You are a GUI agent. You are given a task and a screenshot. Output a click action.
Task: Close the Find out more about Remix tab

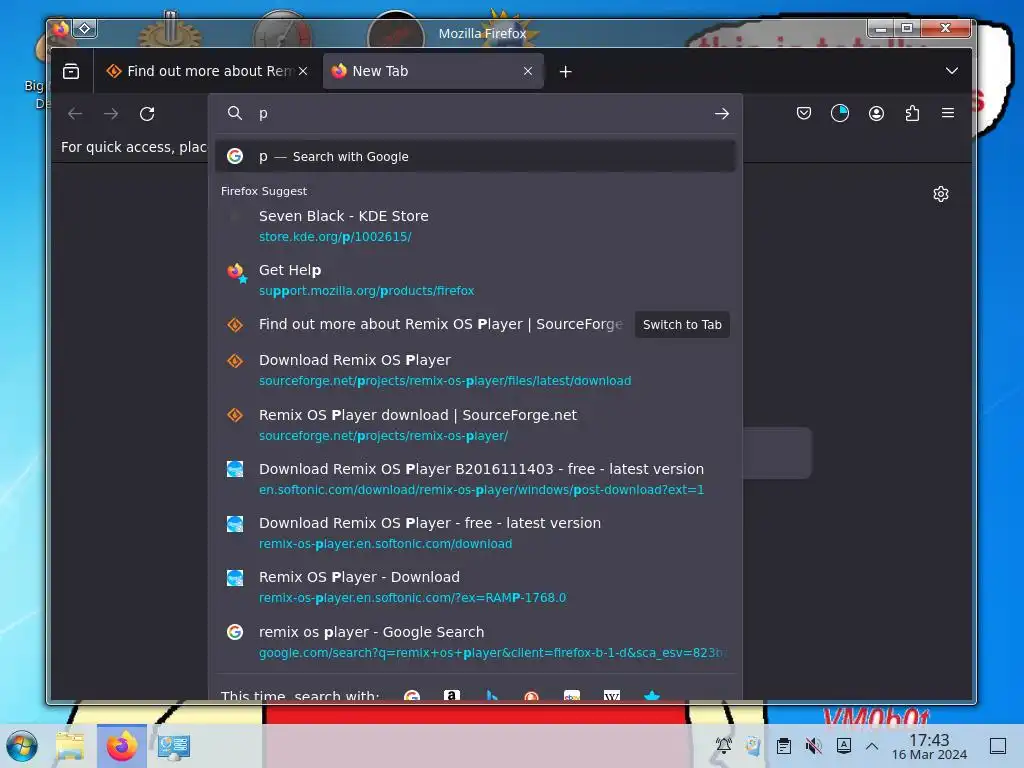303,71
